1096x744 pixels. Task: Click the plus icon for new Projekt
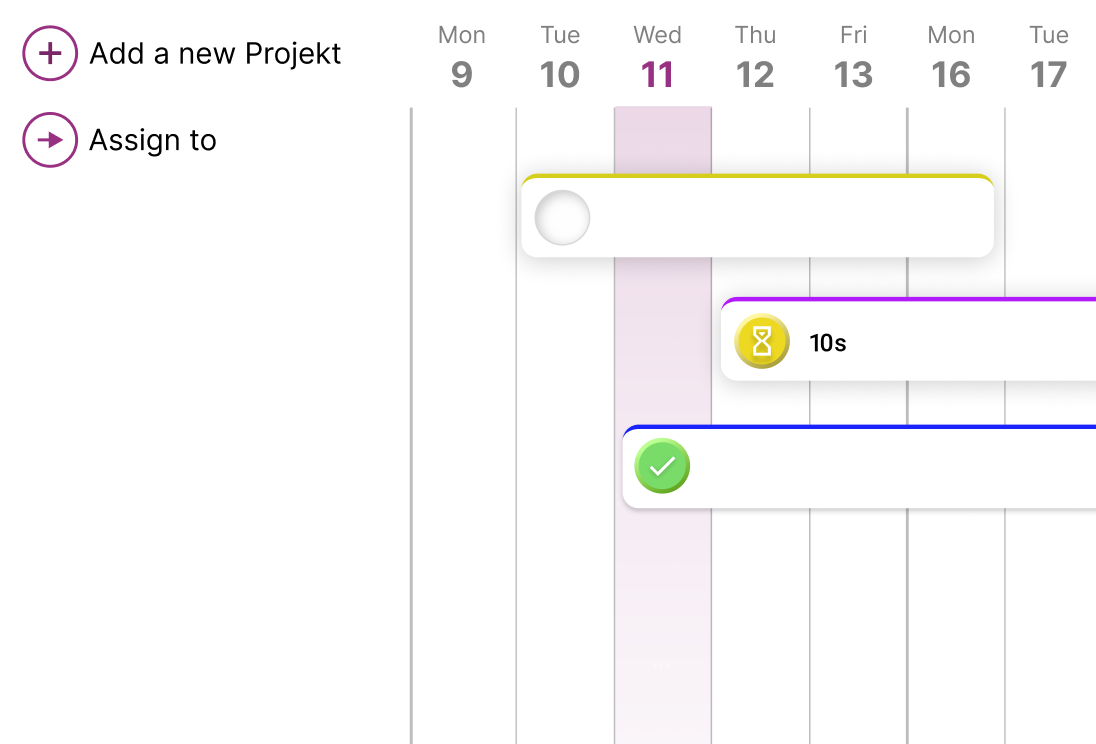pyautogui.click(x=50, y=53)
